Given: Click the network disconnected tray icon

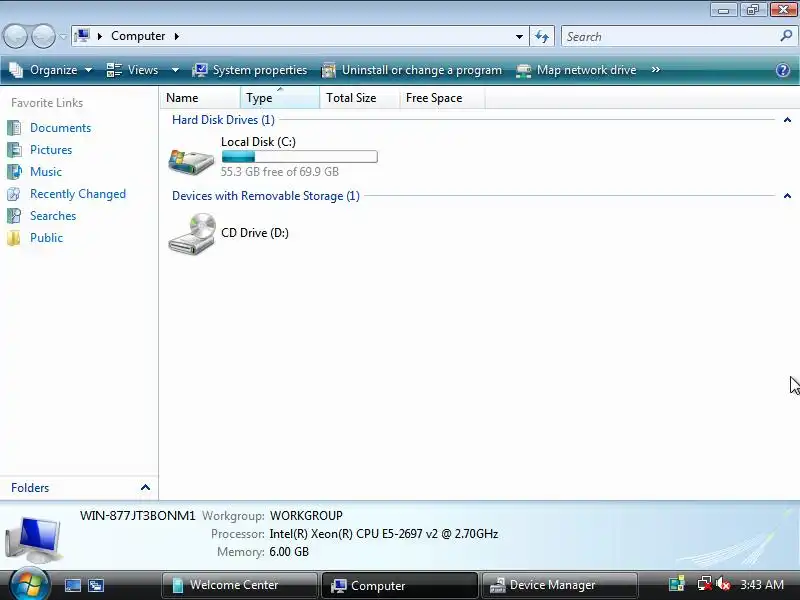Looking at the screenshot, I should pyautogui.click(x=705, y=584).
